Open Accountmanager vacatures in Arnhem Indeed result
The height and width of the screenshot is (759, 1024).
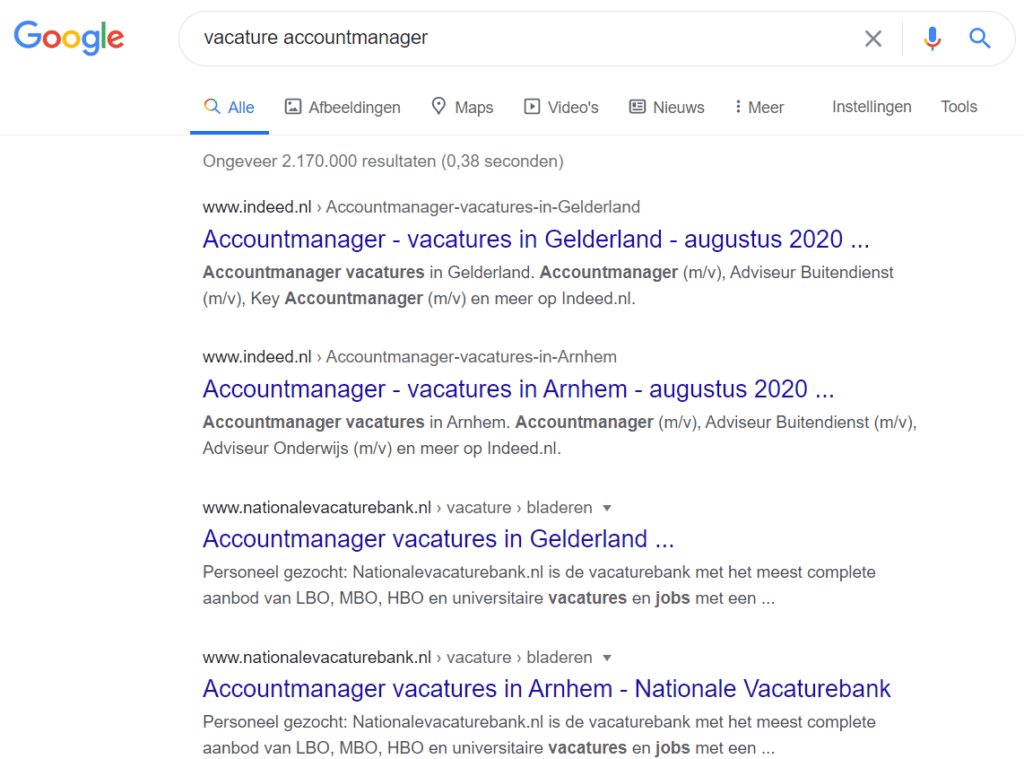pyautogui.click(x=519, y=389)
